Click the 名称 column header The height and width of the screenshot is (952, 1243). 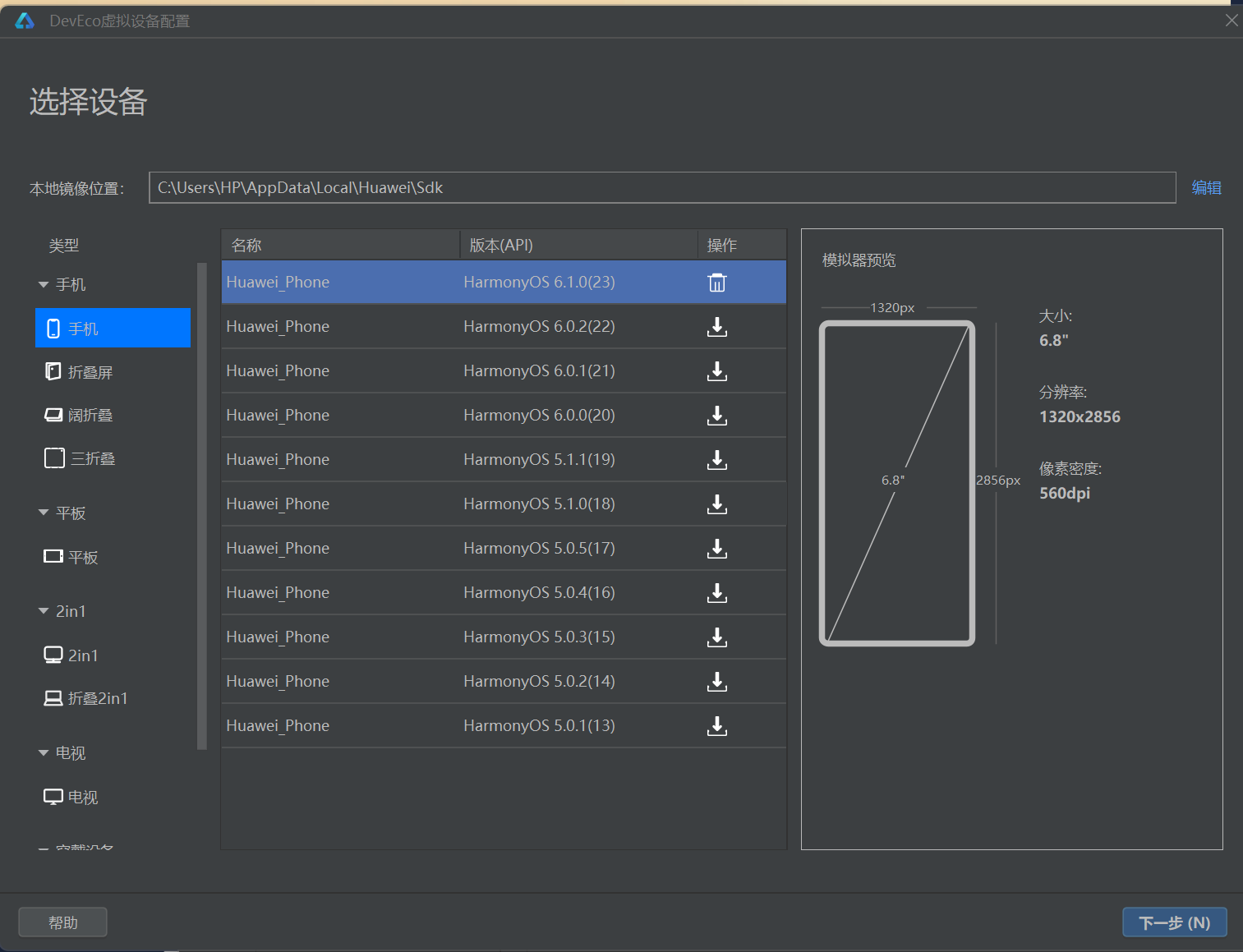[340, 245]
